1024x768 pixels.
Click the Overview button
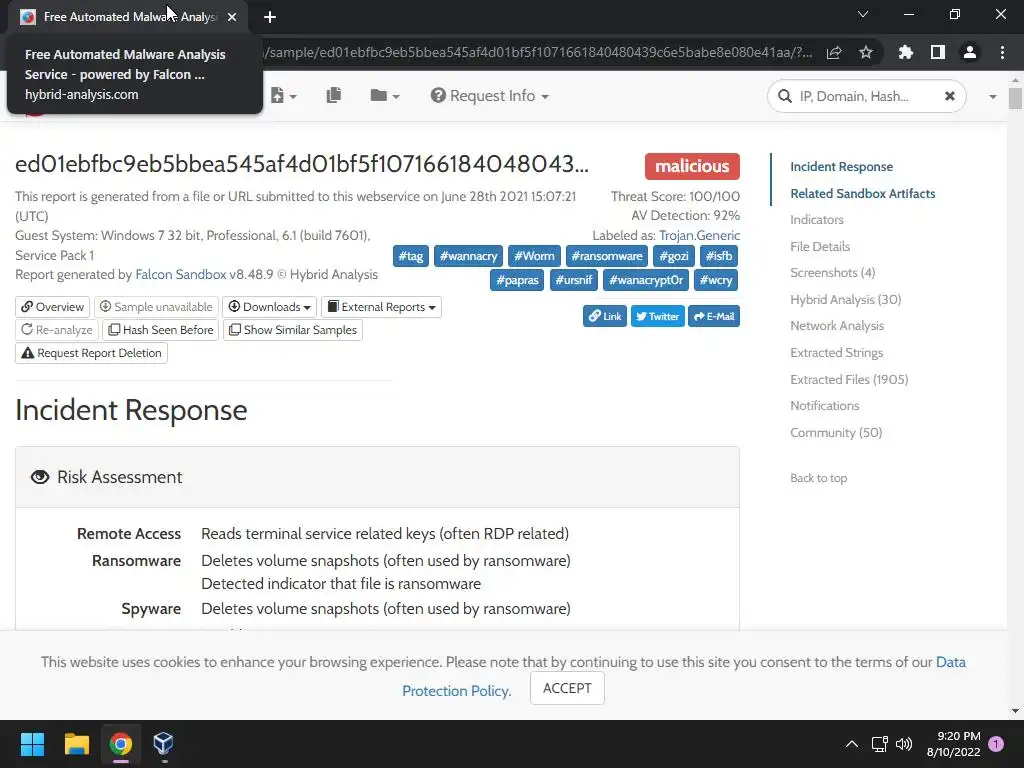coord(52,307)
